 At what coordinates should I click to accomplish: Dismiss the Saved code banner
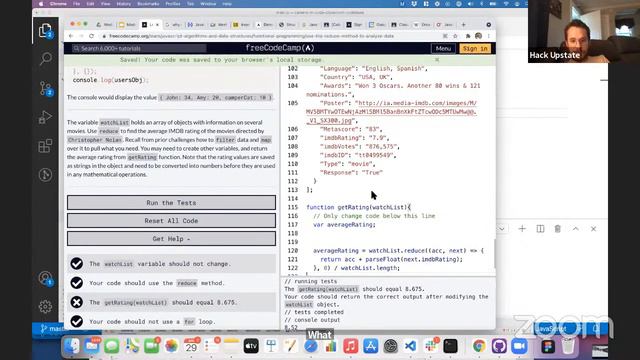437,60
